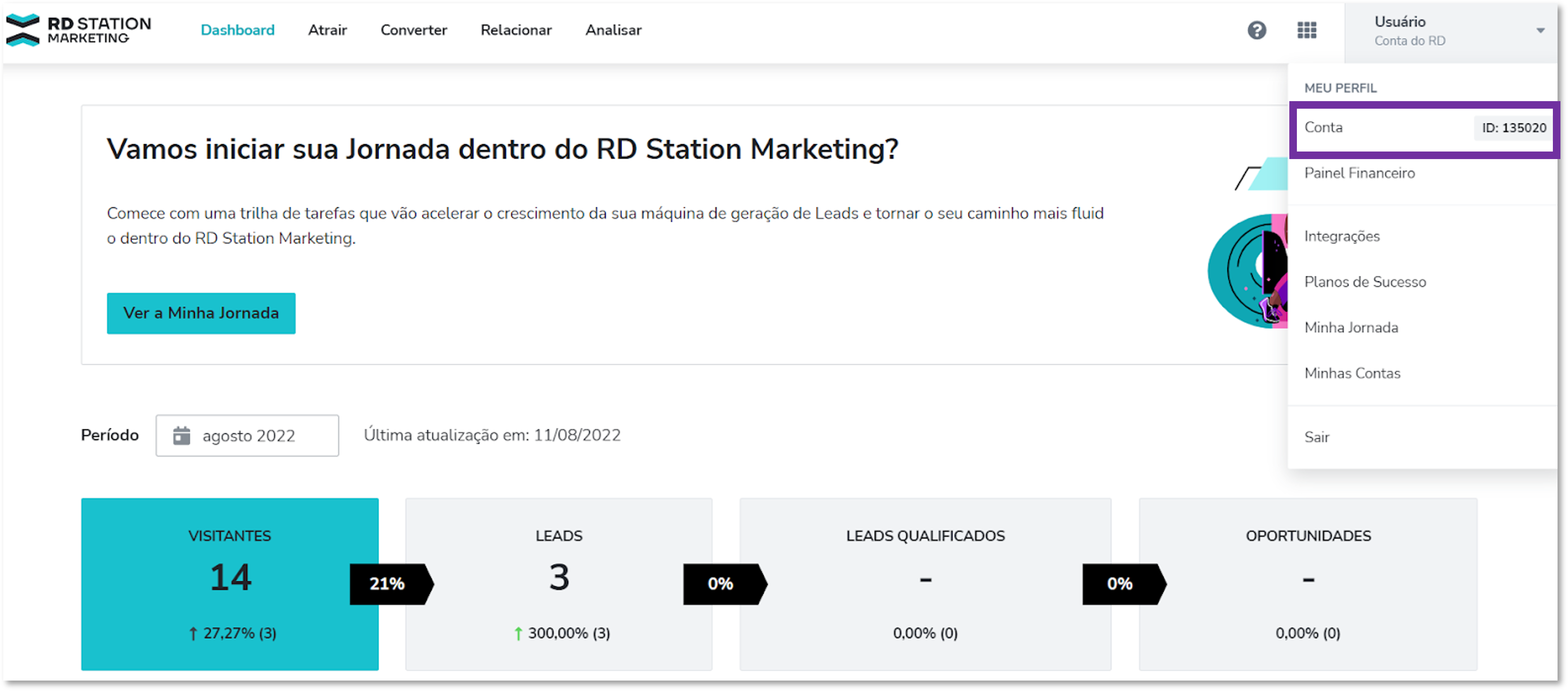
Task: Click the 300,00% (3) leads growth value
Action: (562, 633)
